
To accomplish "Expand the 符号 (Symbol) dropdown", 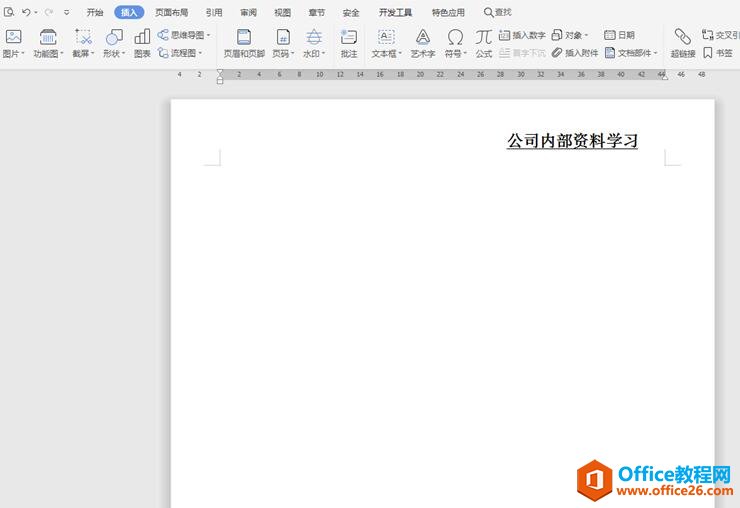I will (x=456, y=53).
